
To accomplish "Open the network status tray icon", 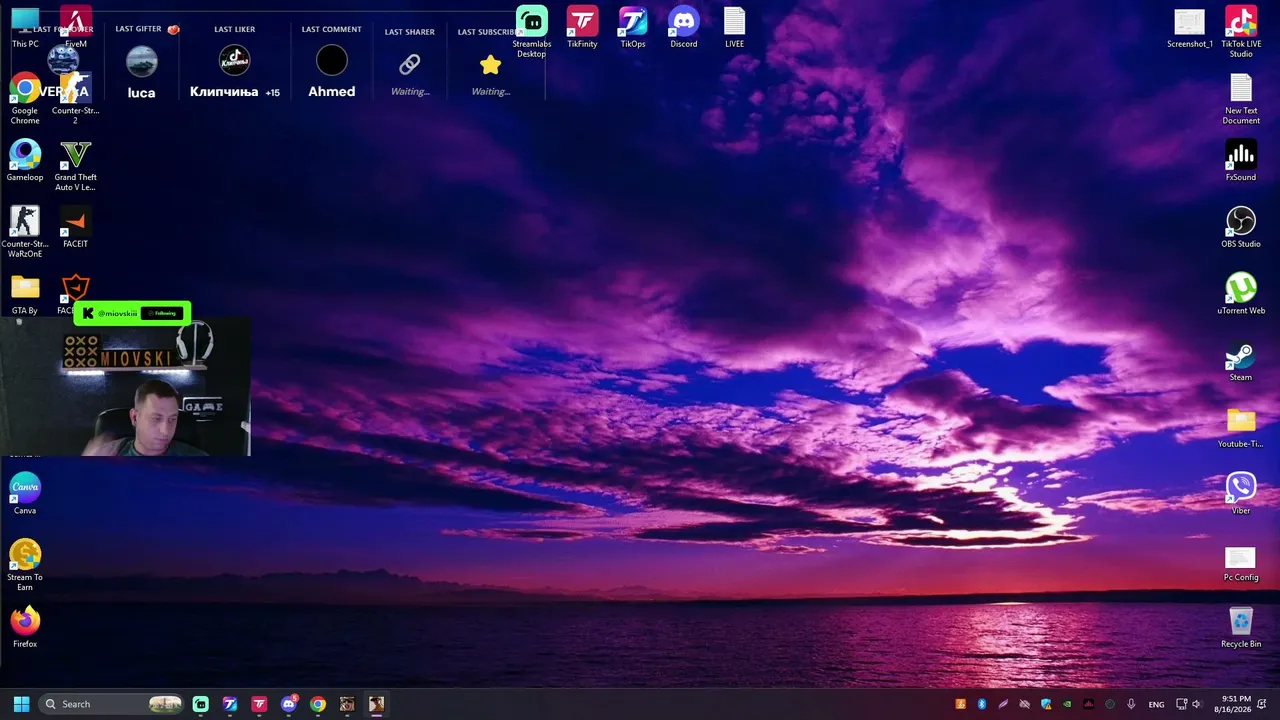I will 1181,704.
